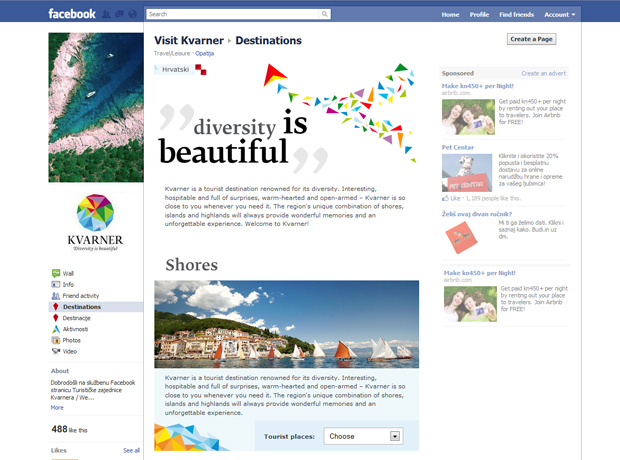Open Video from the sidebar
The height and width of the screenshot is (460, 620).
[69, 351]
